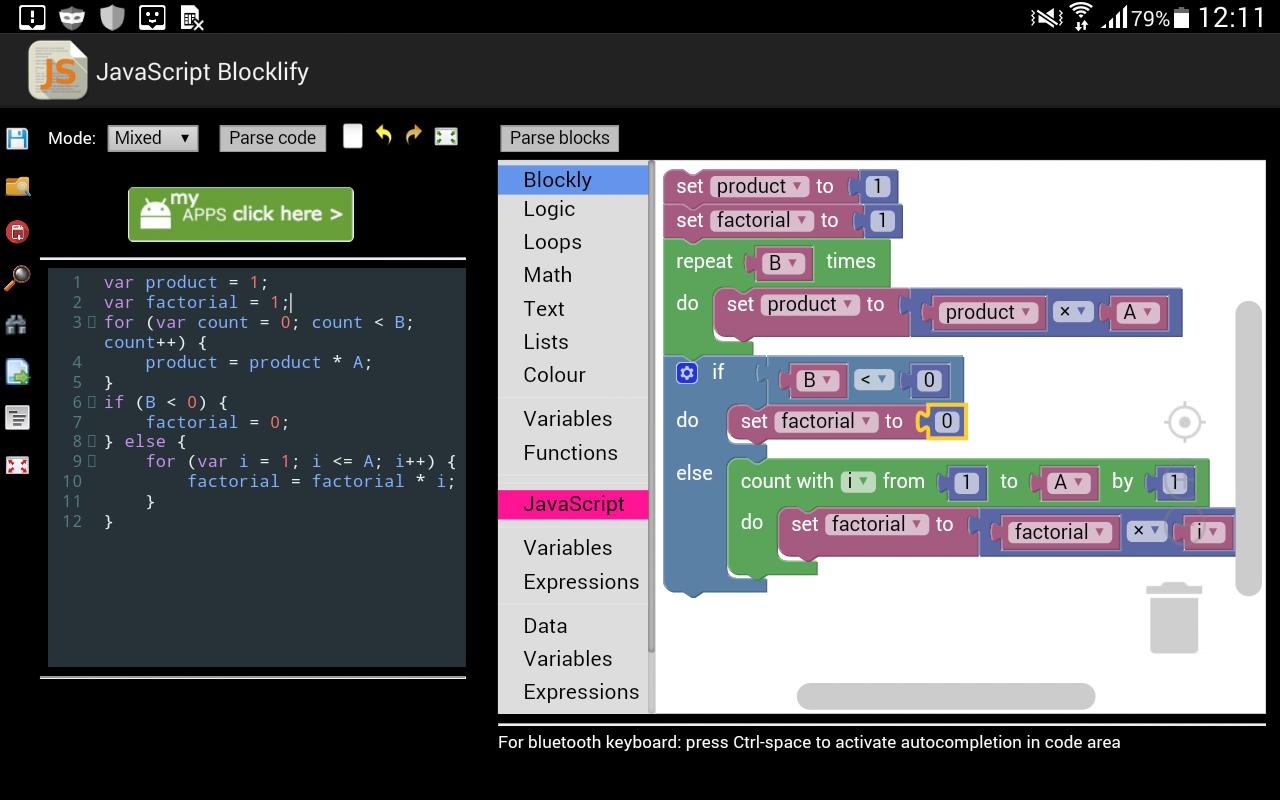This screenshot has height=800, width=1280.
Task: Click the green fullscreen expand icon
Action: (446, 136)
